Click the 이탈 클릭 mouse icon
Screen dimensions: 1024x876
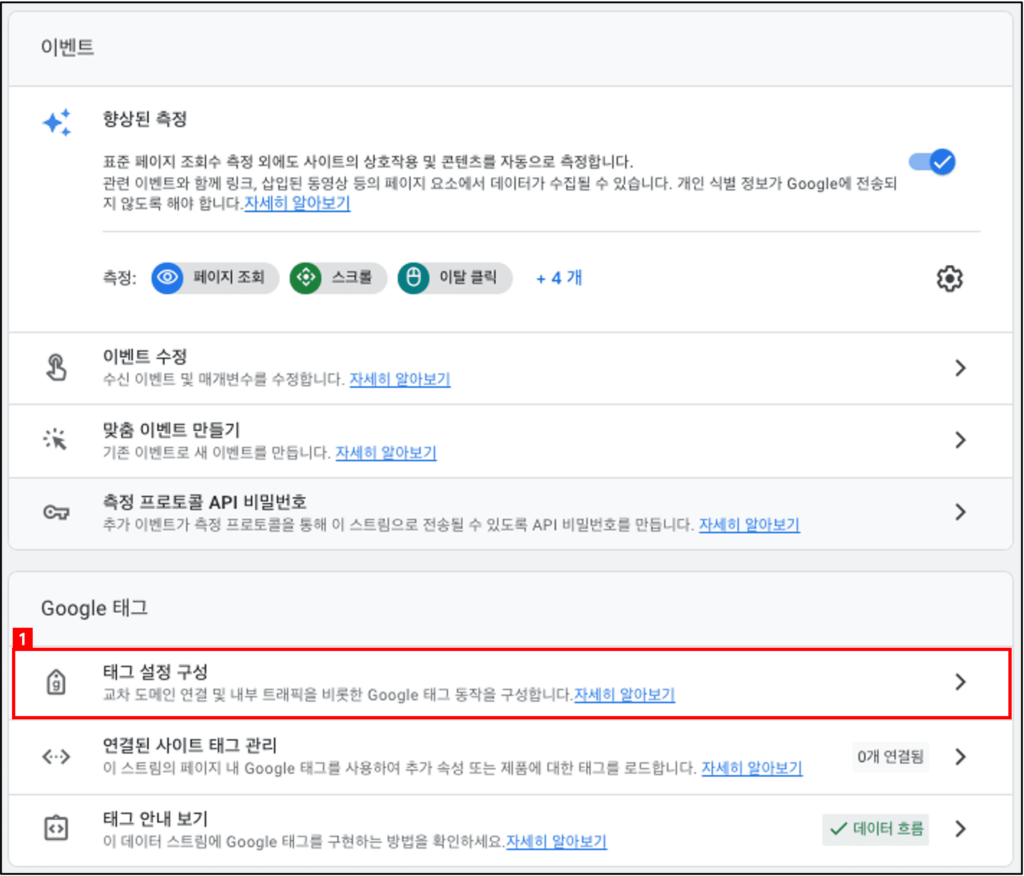click(x=413, y=278)
